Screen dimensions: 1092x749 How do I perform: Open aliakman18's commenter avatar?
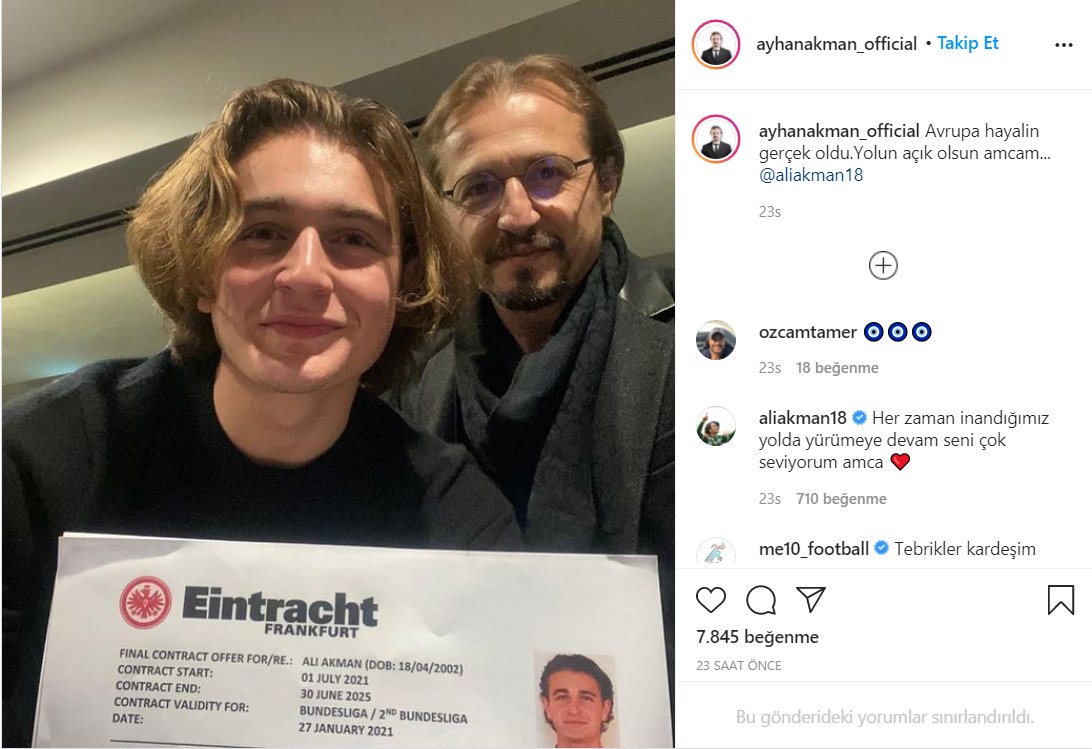(x=716, y=426)
